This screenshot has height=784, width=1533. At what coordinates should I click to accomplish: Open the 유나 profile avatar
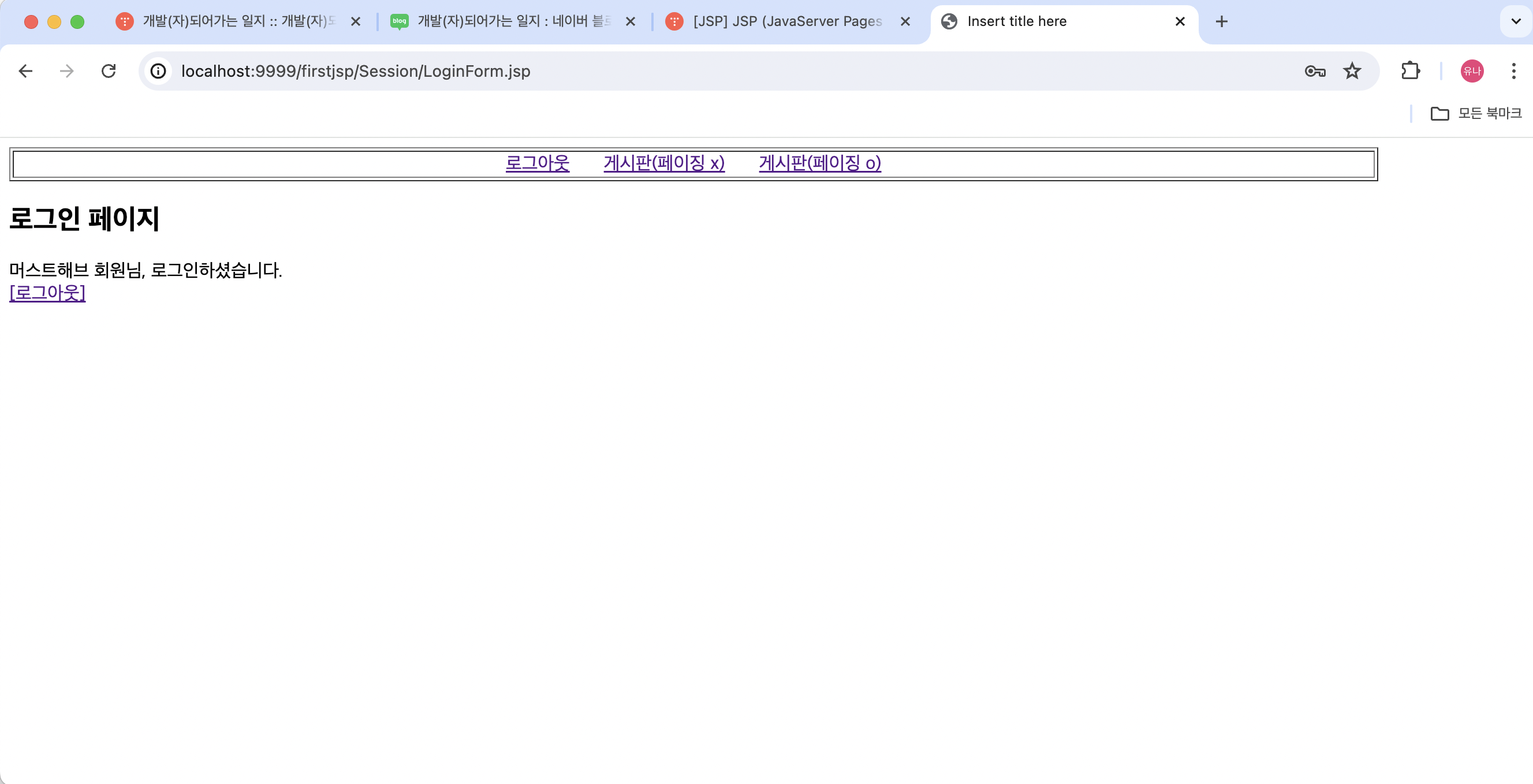point(1472,72)
